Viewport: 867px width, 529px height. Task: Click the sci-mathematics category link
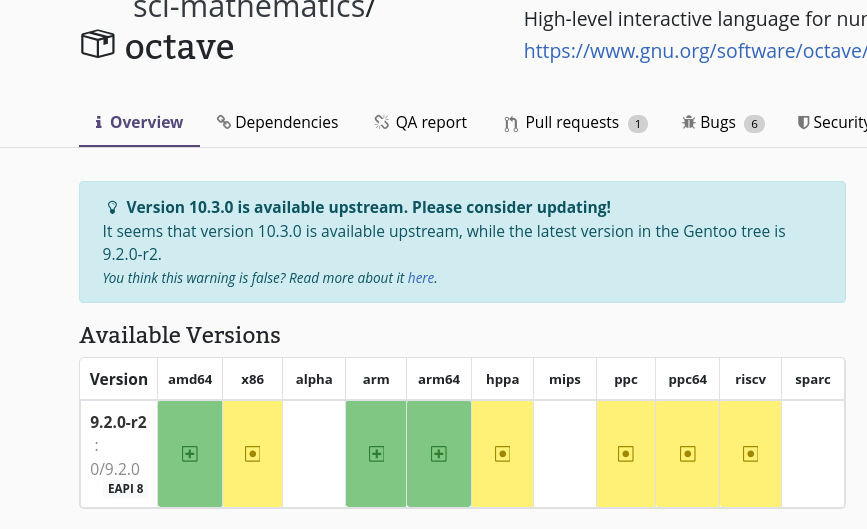254,8
